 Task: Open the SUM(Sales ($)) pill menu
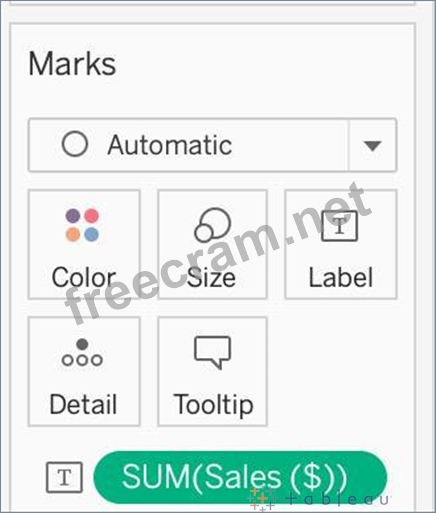point(240,477)
